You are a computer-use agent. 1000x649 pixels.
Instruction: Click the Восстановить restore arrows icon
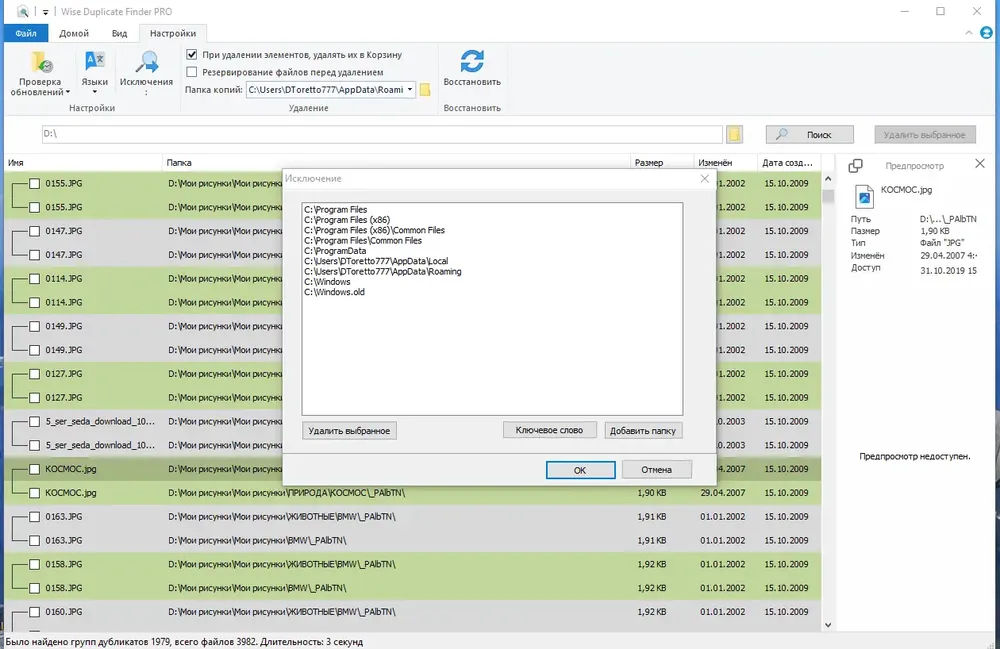click(x=472, y=61)
